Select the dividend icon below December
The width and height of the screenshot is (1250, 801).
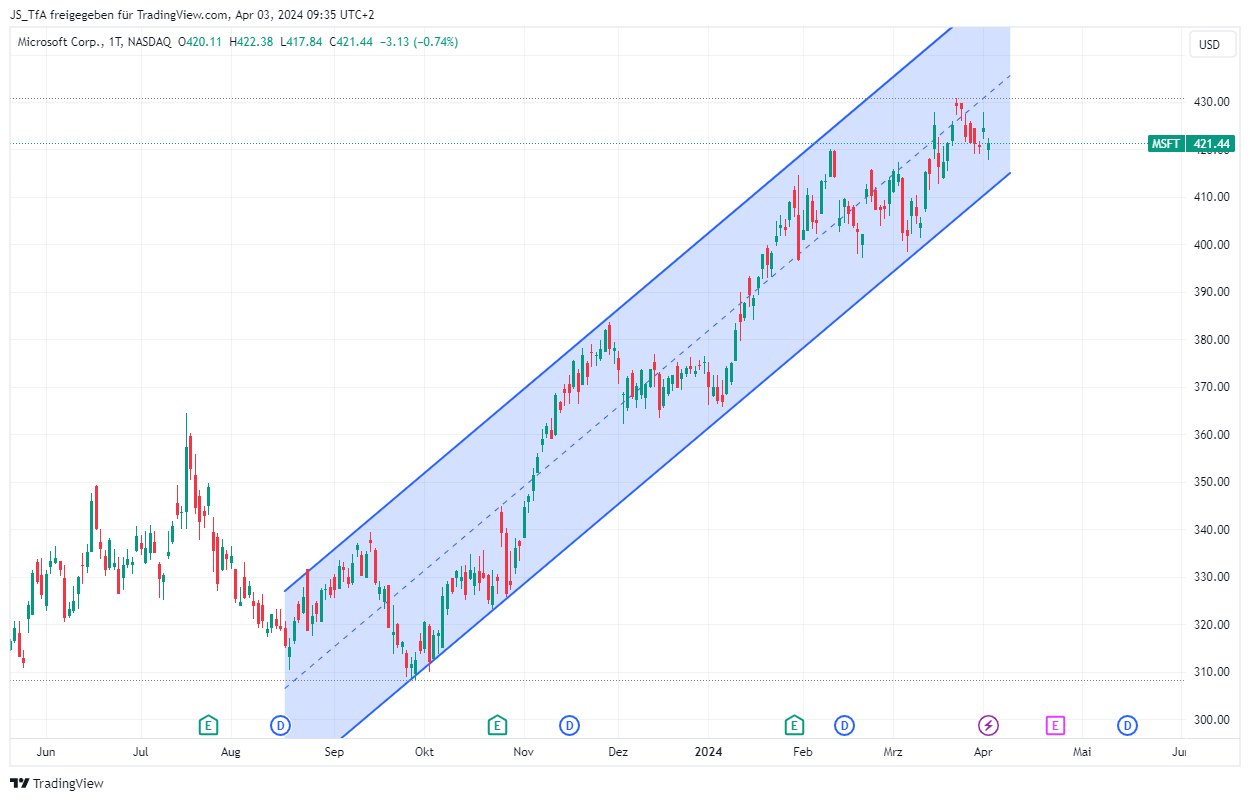pos(568,725)
